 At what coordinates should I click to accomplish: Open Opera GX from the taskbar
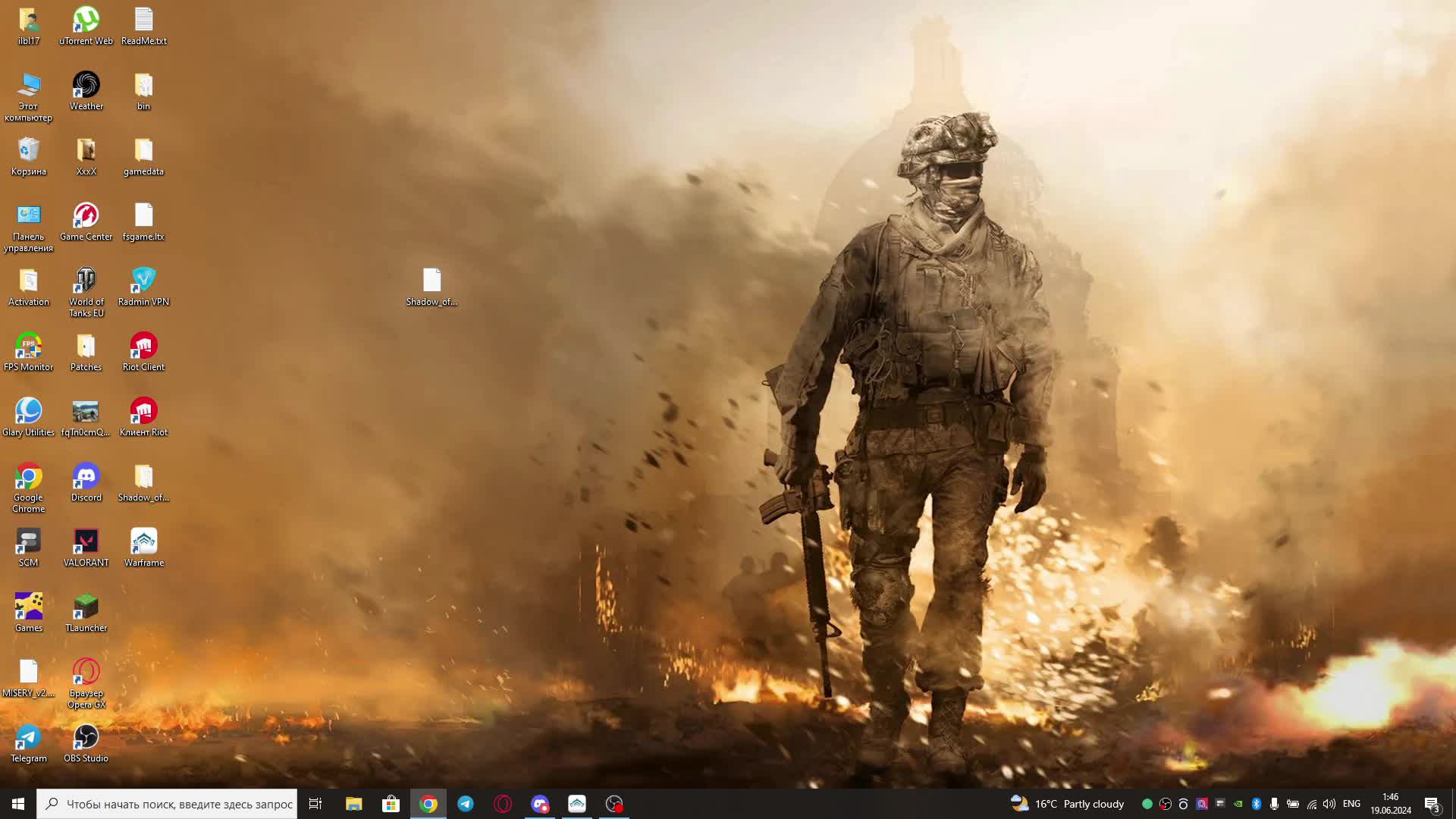click(503, 804)
